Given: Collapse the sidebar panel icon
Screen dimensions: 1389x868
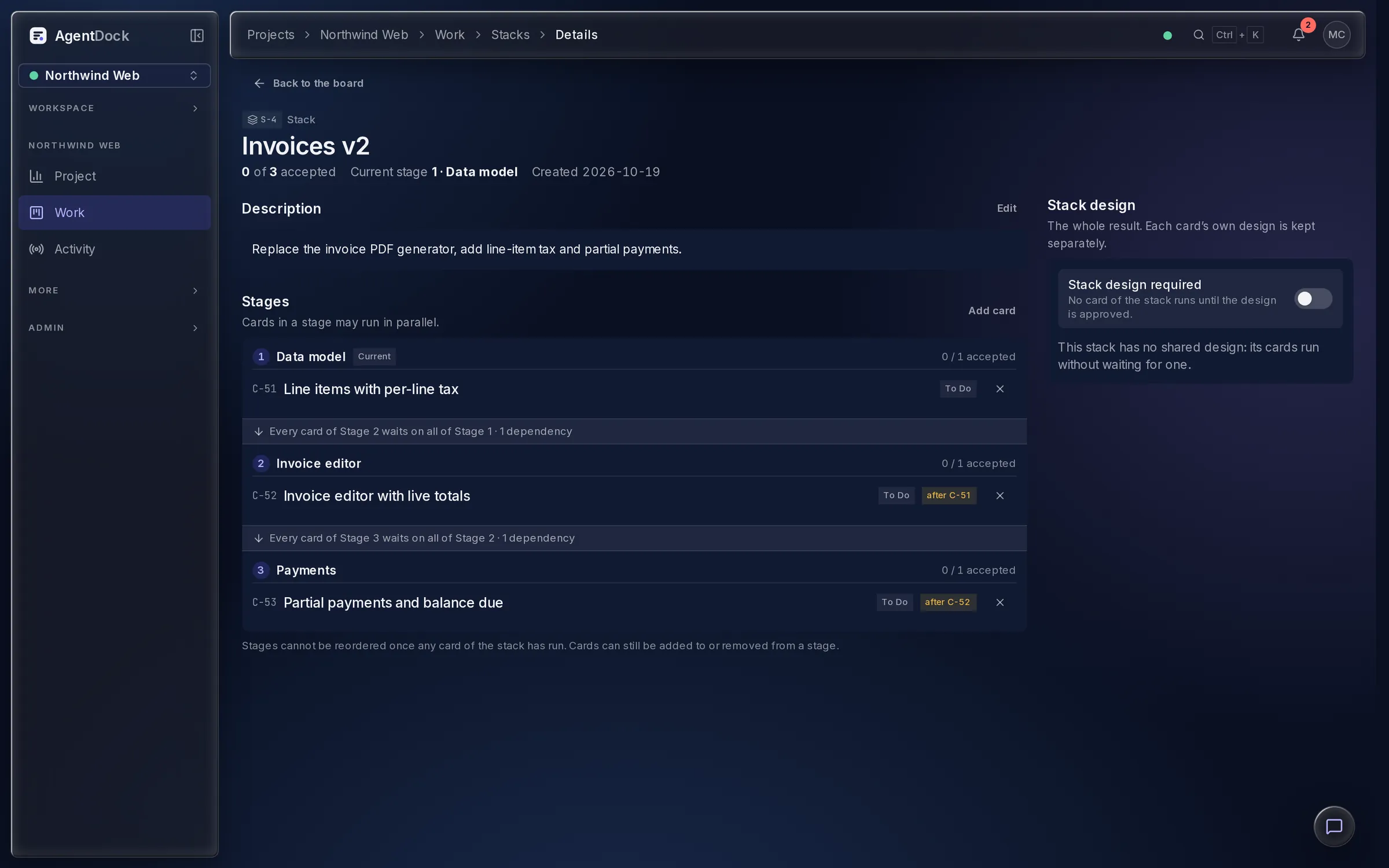Looking at the screenshot, I should (x=197, y=36).
